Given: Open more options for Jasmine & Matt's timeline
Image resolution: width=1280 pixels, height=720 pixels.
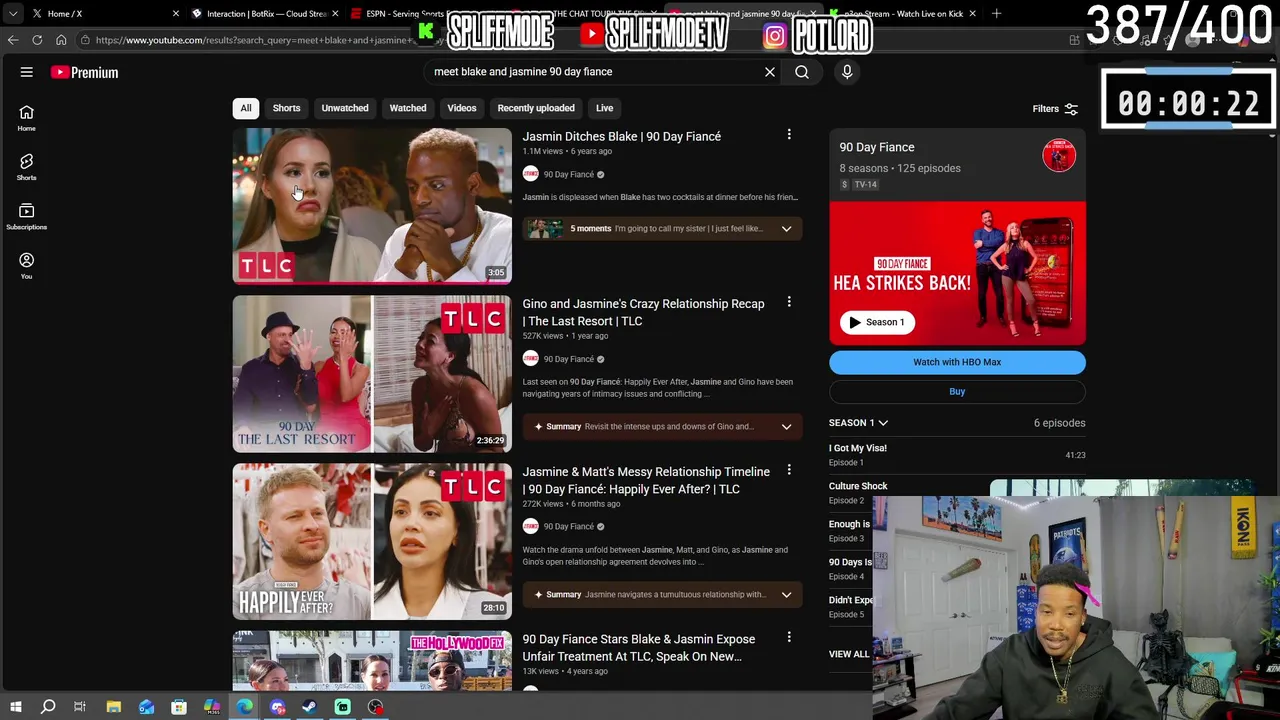Looking at the screenshot, I should click(x=789, y=470).
